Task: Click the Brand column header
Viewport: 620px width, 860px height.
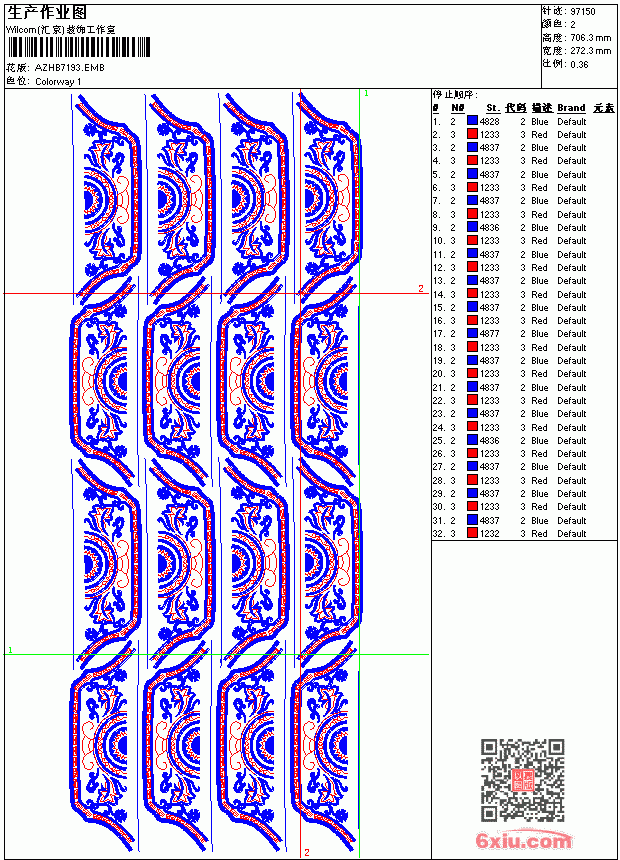Action: 571,108
